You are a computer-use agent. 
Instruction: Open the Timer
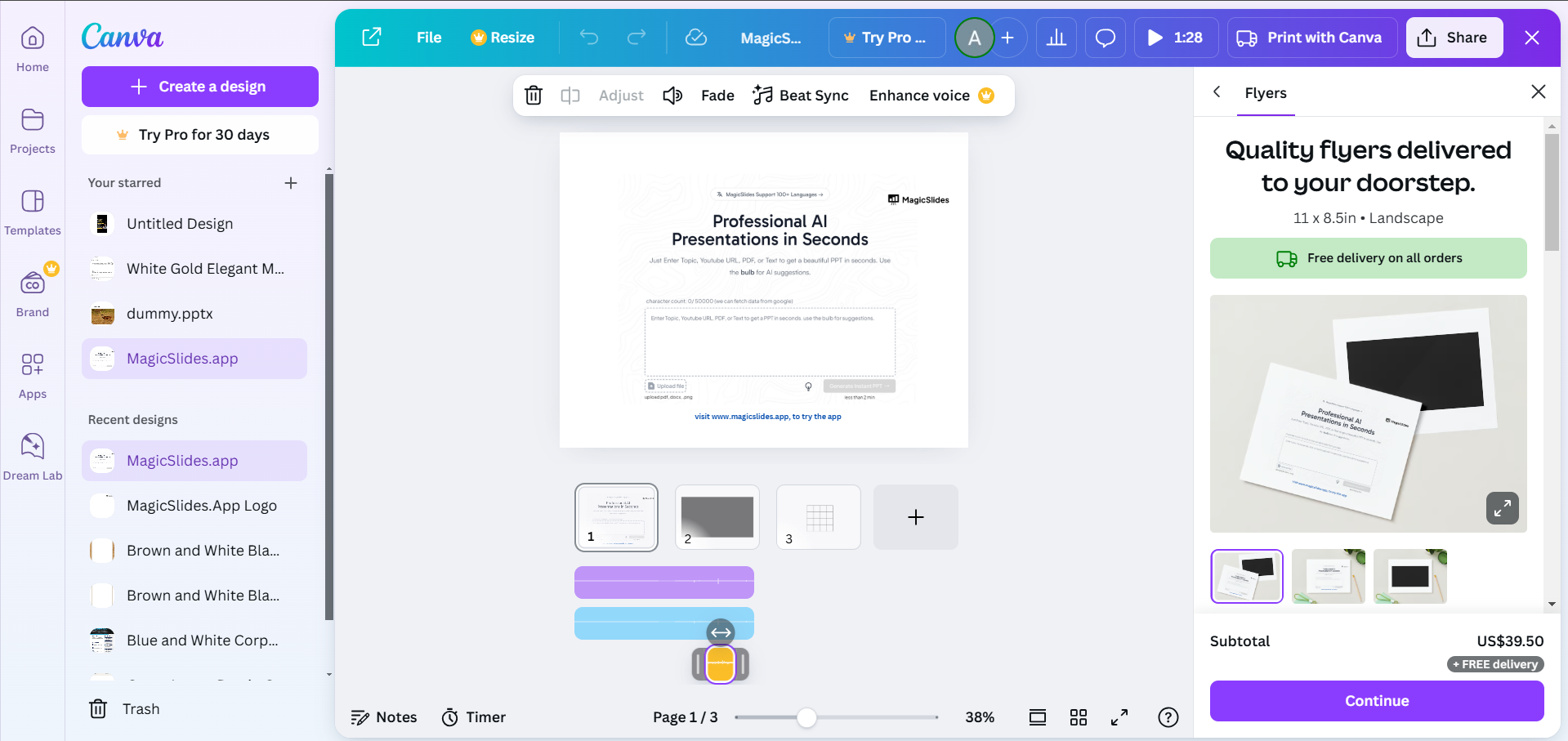(x=474, y=717)
